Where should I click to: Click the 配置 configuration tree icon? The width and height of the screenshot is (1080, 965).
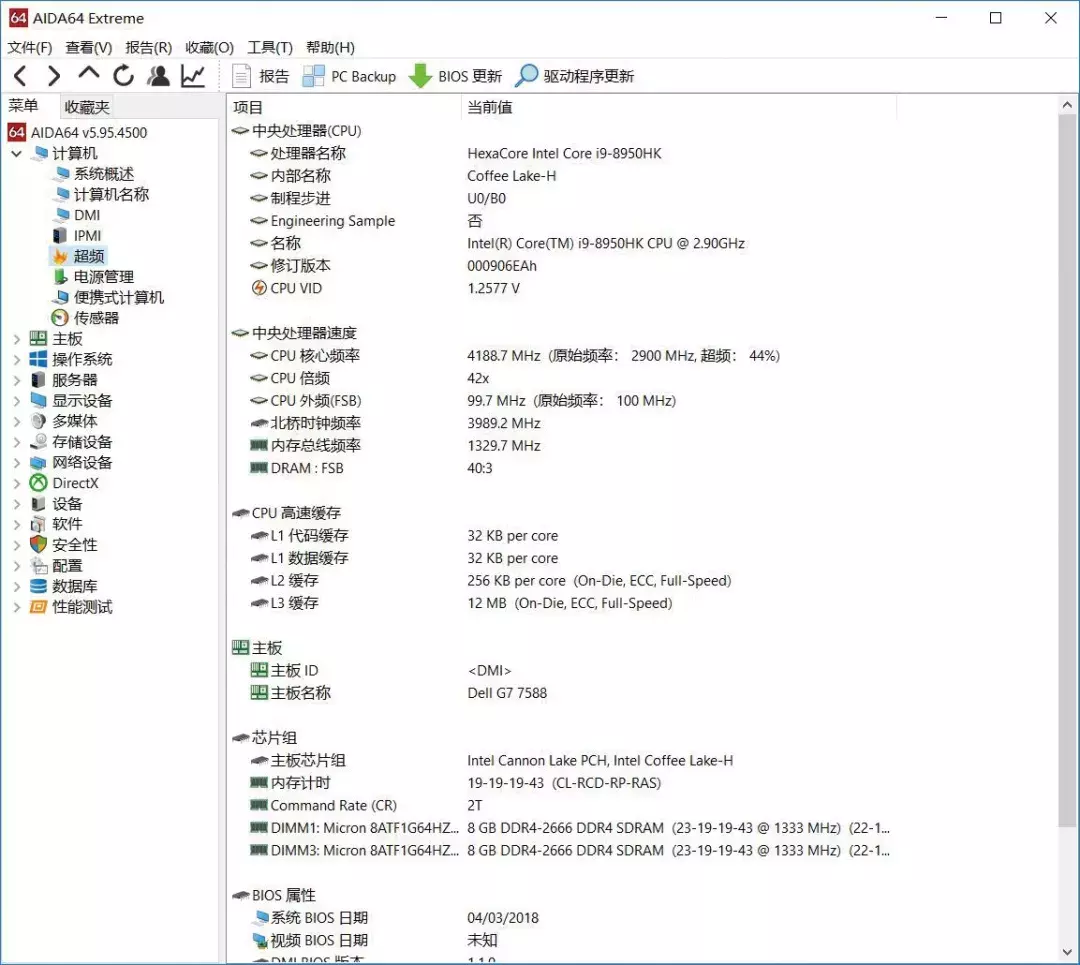point(39,566)
